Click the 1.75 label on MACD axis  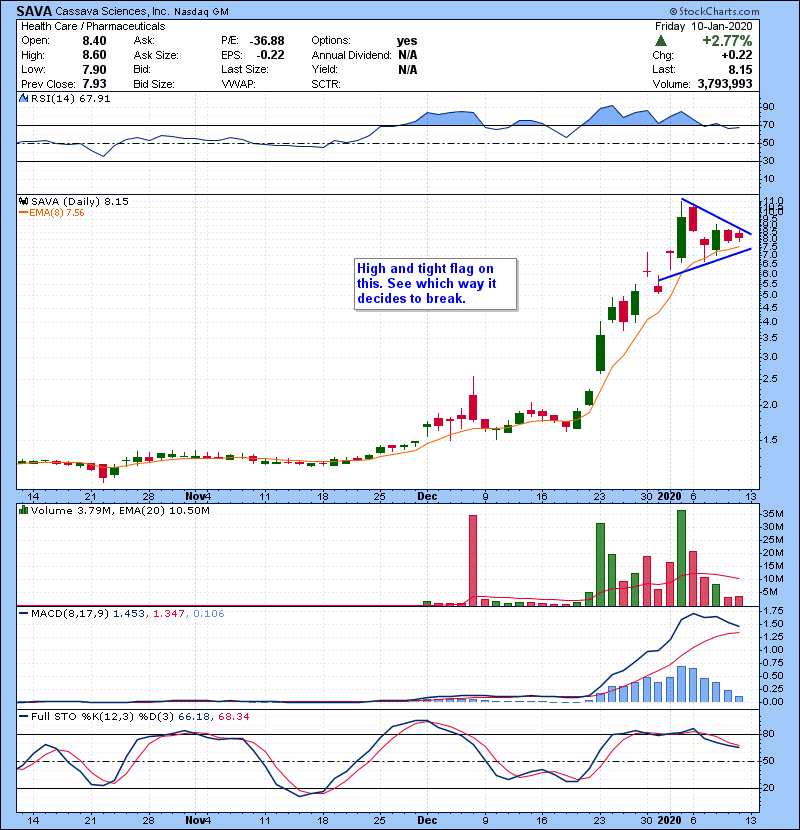pos(774,611)
